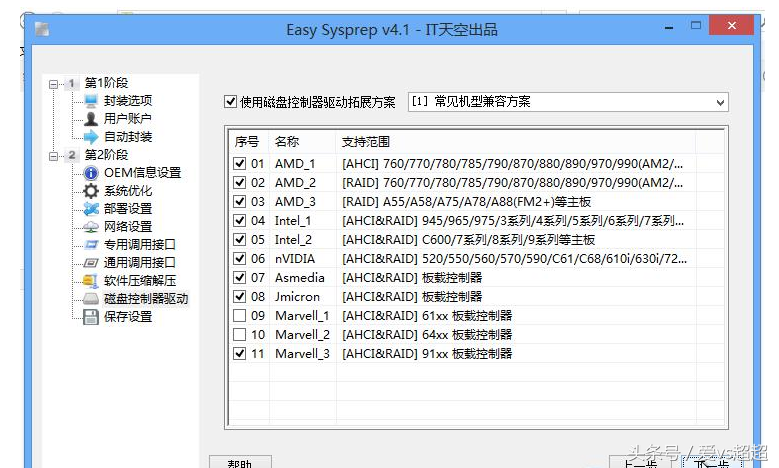Image resolution: width=779 pixels, height=468 pixels.
Task: Open 软件压缩解压 page
Action: (x=140, y=281)
